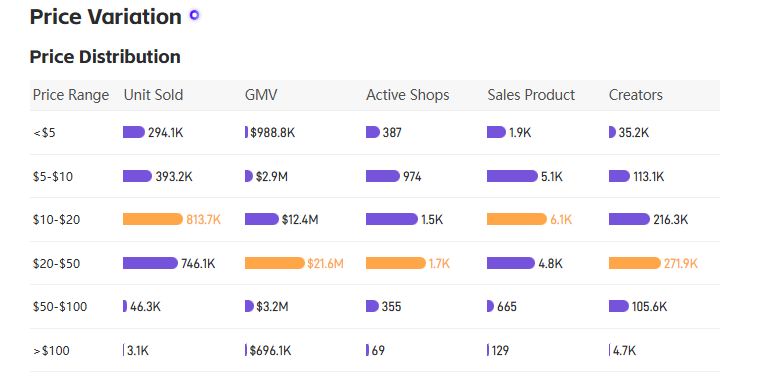
Task: Click the orange 813.7K unit sold bar
Action: point(153,219)
